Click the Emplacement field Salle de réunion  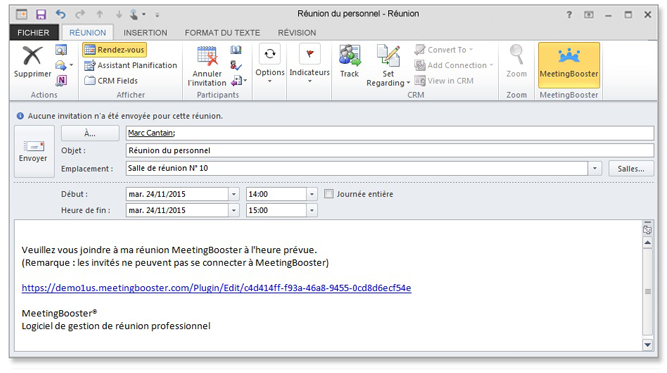357,168
